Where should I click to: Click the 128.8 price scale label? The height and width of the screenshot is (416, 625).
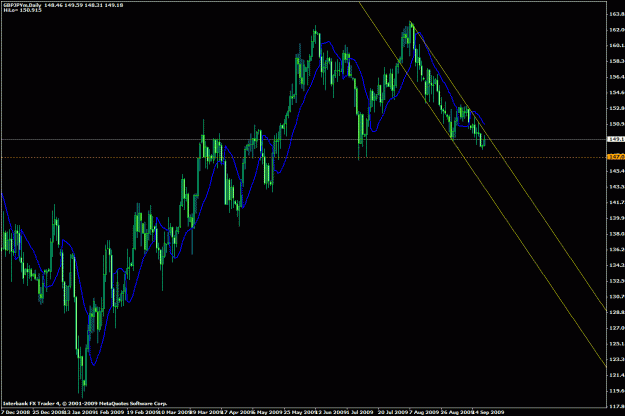tap(617, 312)
